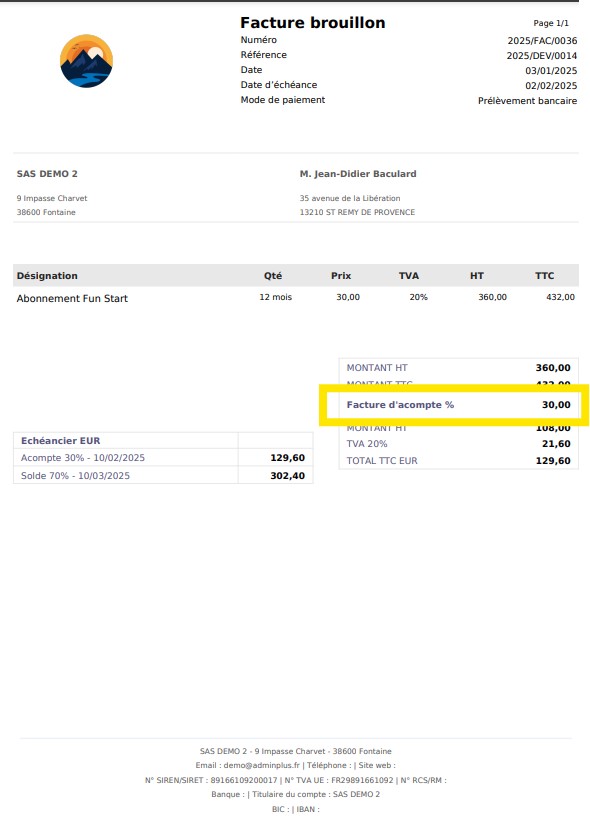Image resolution: width=590 pixels, height=837 pixels.
Task: Click the TVA column header
Action: pyautogui.click(x=408, y=275)
